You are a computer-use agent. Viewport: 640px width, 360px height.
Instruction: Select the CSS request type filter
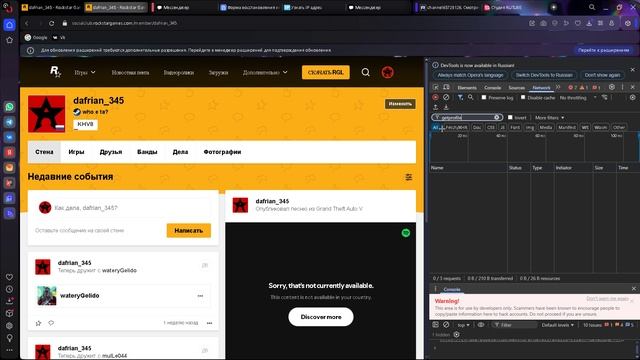coord(491,127)
